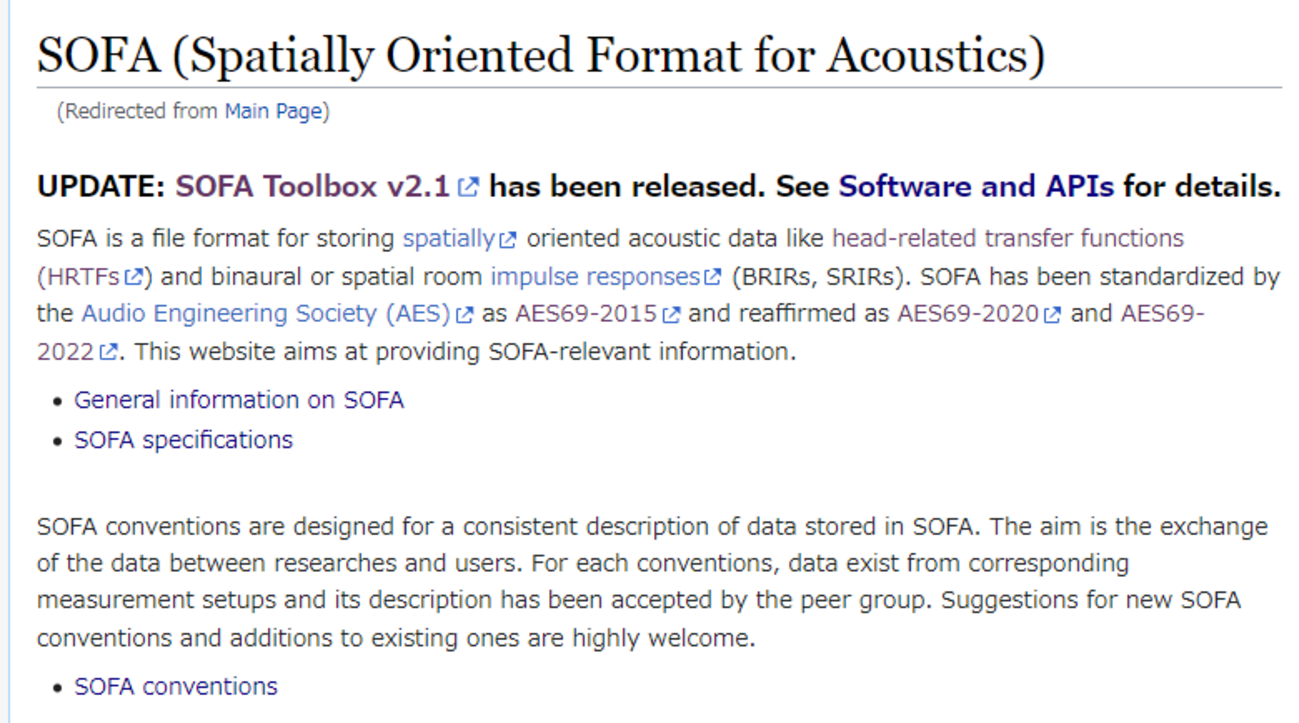Click external-link icon next to spatially
1299x723 pixels.
[x=508, y=240]
